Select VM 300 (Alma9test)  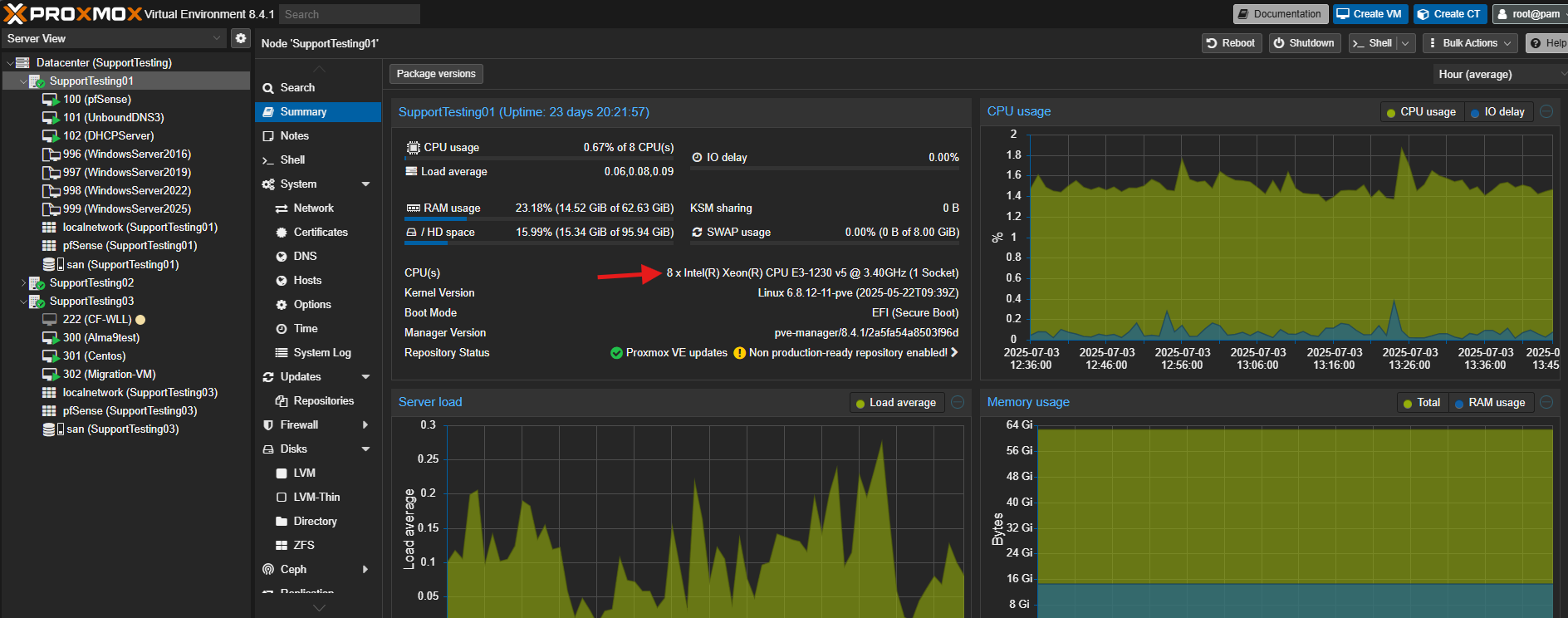100,337
